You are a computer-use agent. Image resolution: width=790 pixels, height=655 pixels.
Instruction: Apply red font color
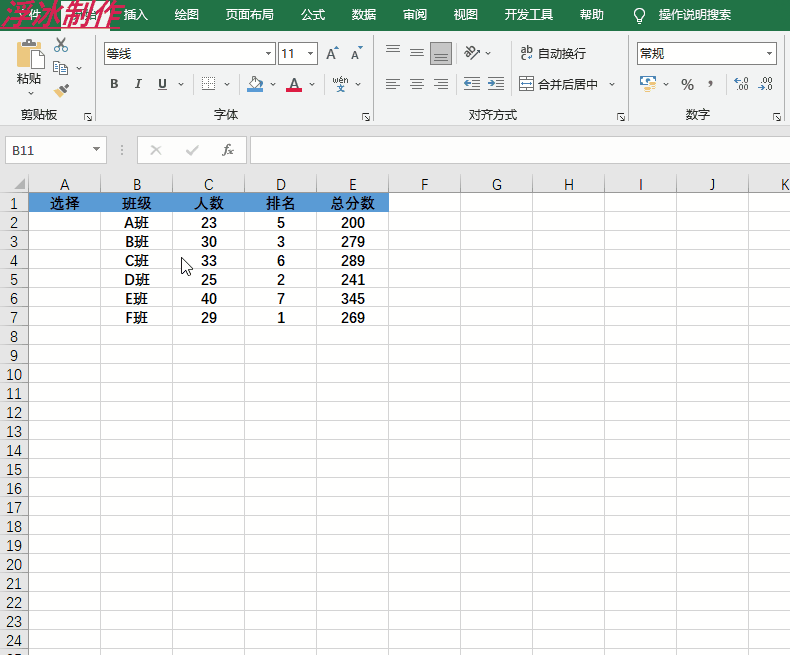[x=294, y=84]
